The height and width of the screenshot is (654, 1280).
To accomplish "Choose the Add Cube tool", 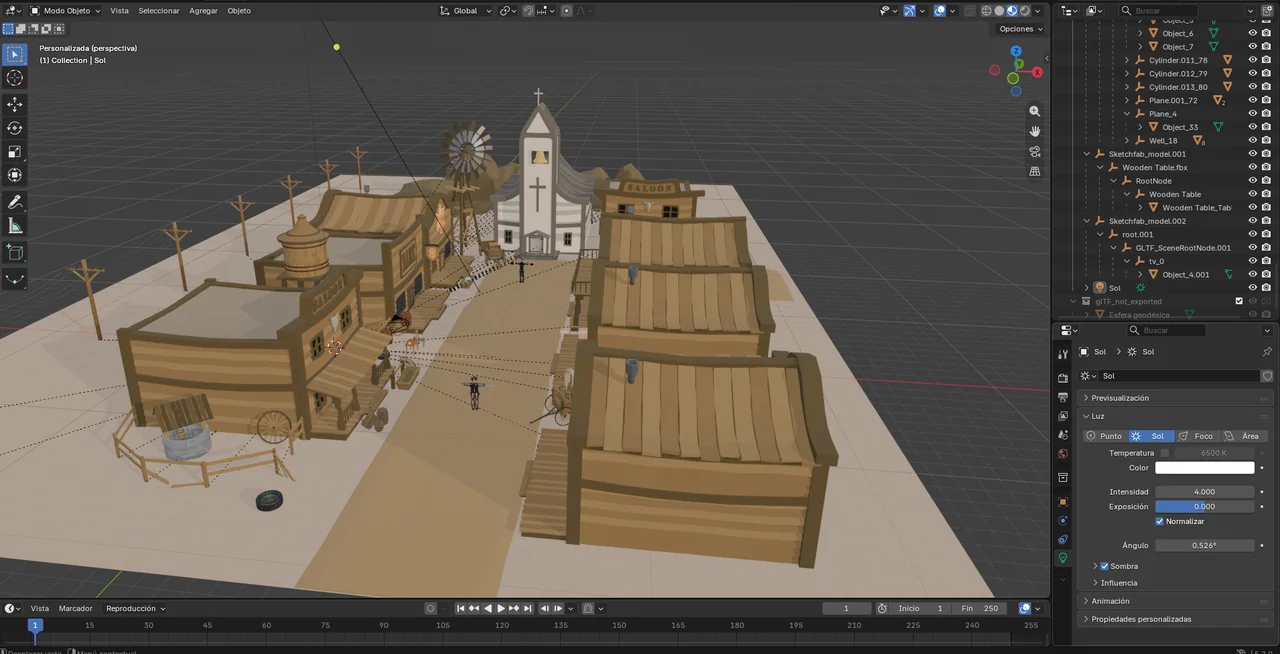I will coord(15,252).
